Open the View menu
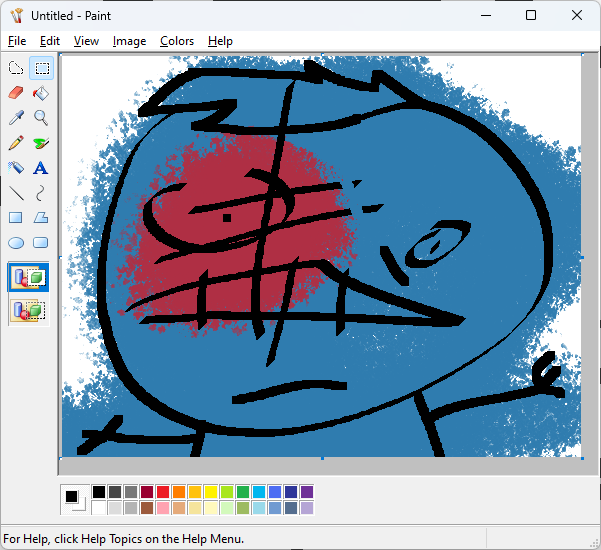 pyautogui.click(x=86, y=41)
